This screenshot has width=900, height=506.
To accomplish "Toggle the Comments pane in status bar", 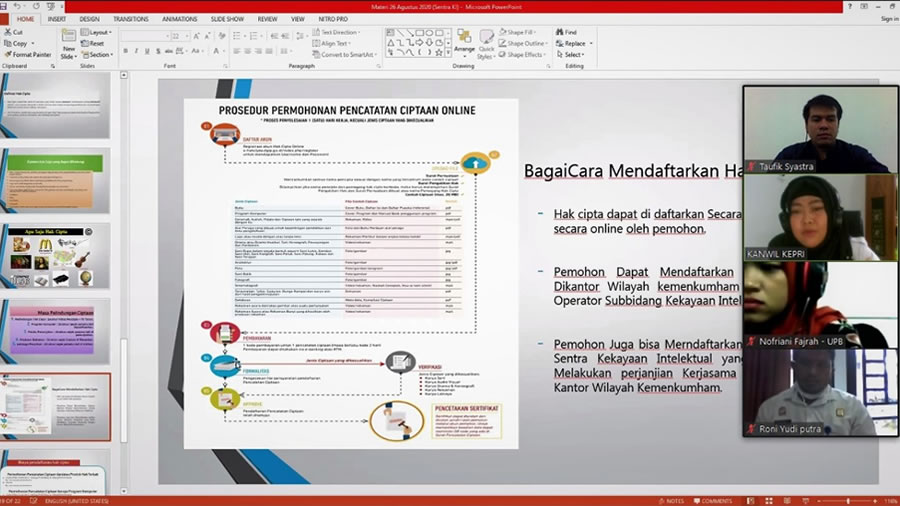I will pos(711,501).
